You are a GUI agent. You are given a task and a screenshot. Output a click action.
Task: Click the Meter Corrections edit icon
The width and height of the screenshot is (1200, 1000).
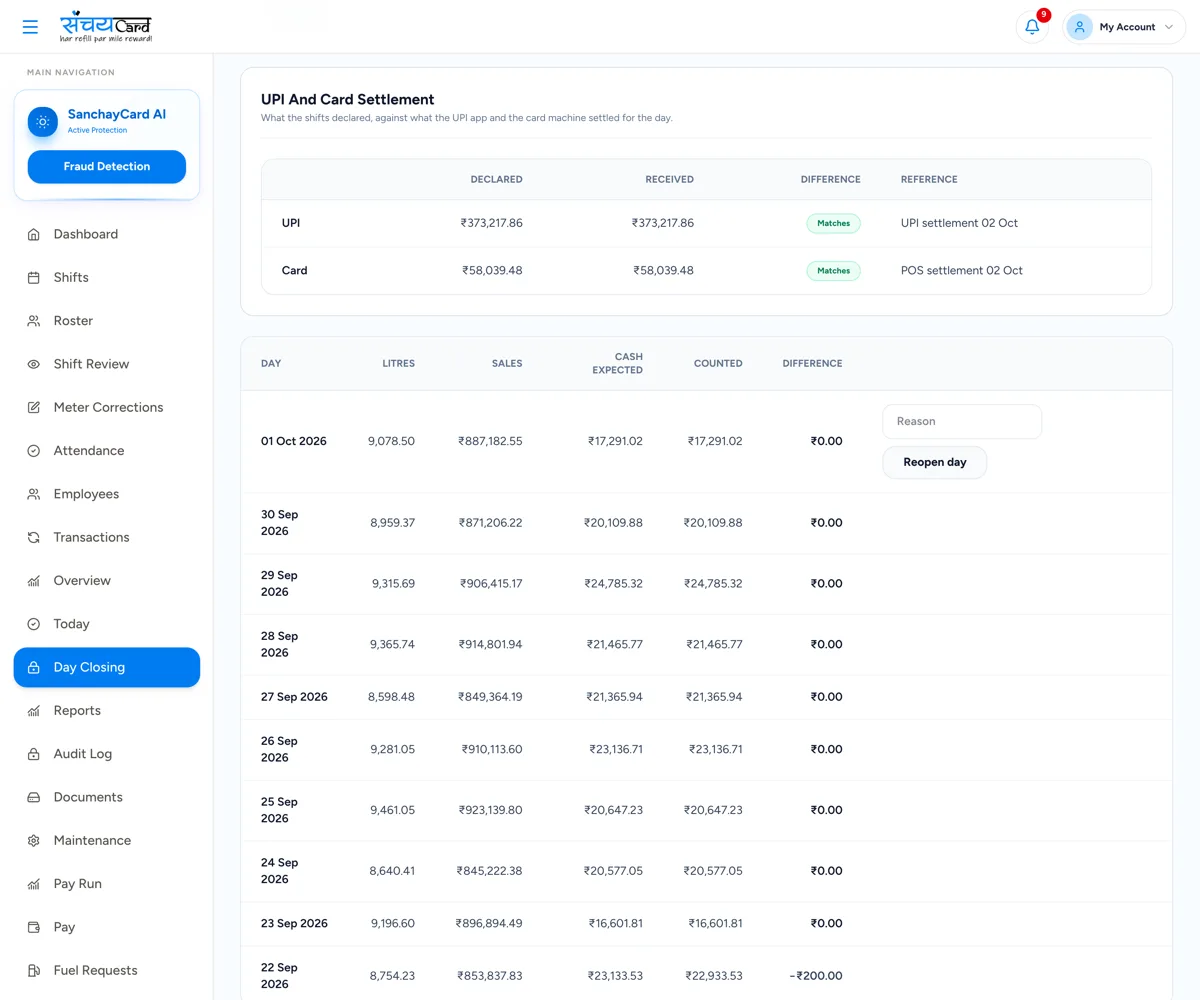point(33,408)
